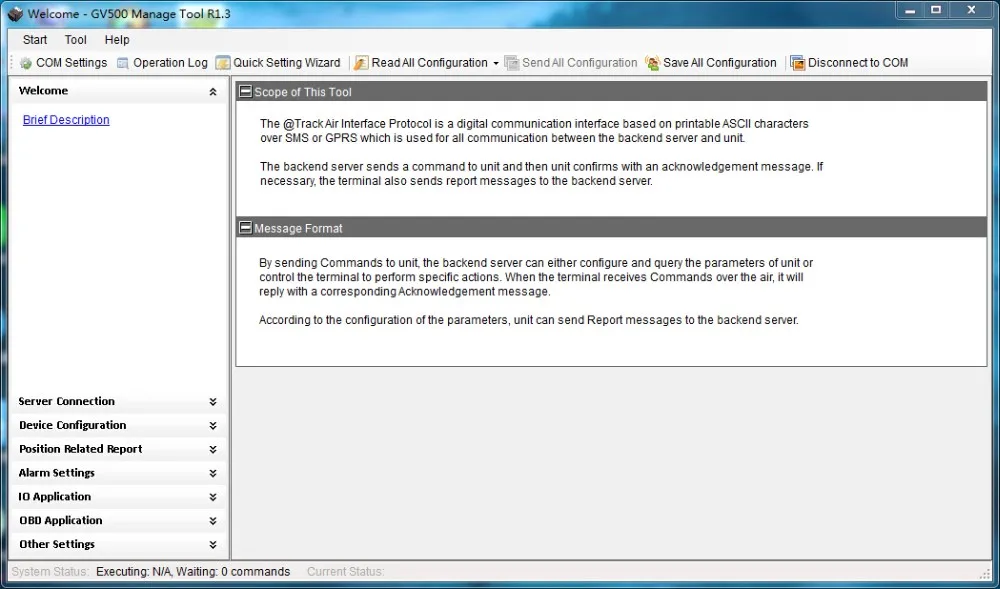Select the Position Related Report header label
This screenshot has height=589, width=1000.
pos(80,449)
